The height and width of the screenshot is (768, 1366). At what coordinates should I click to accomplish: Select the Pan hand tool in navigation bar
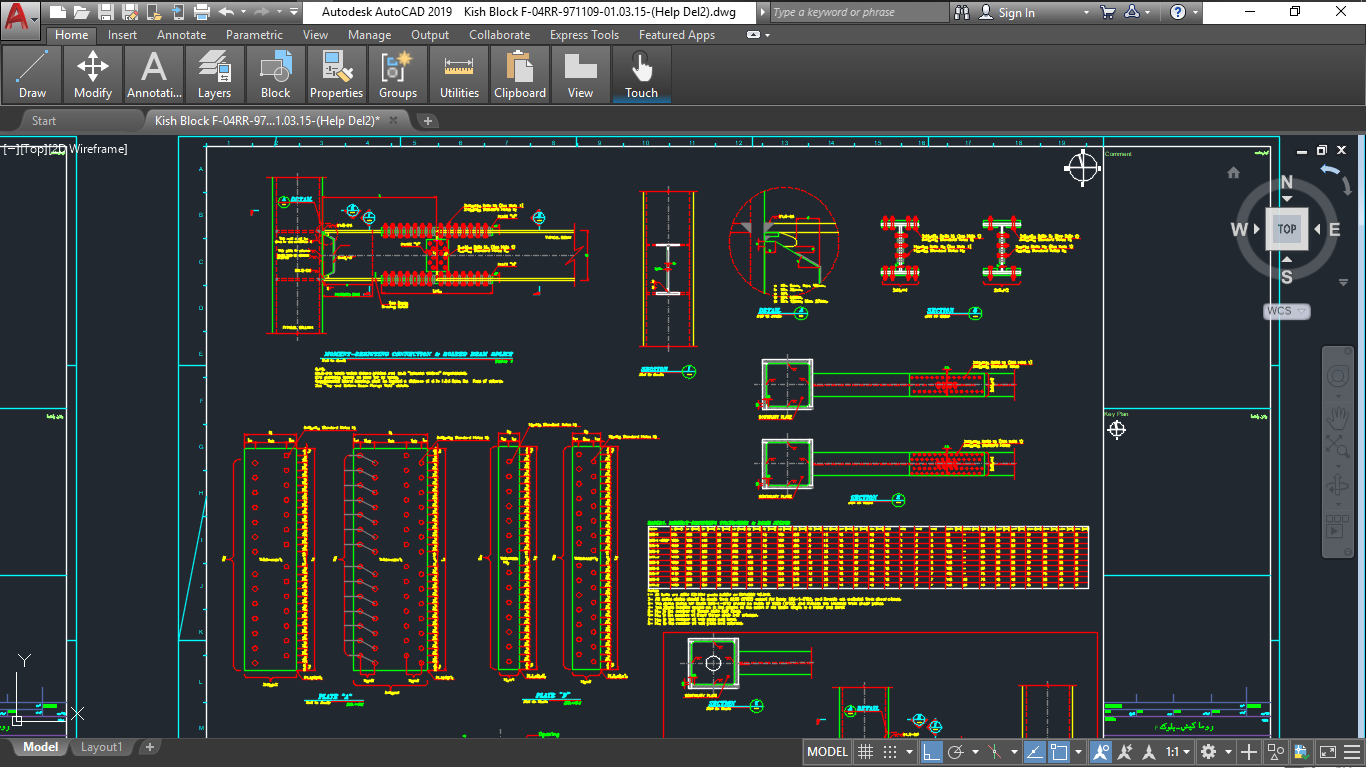coord(1337,416)
